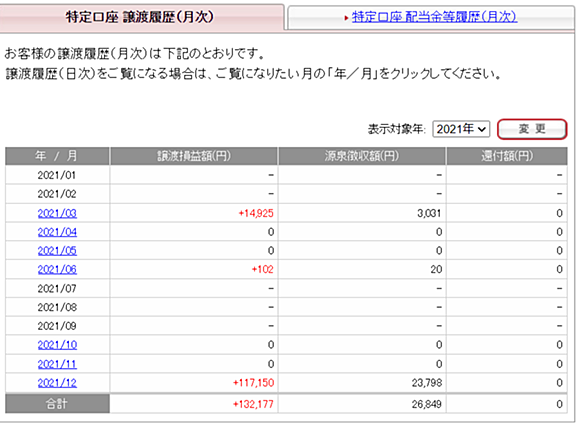This screenshot has height=426, width=586.
Task: Open the 表示対象年 2021年 dropdown
Action: [461, 129]
